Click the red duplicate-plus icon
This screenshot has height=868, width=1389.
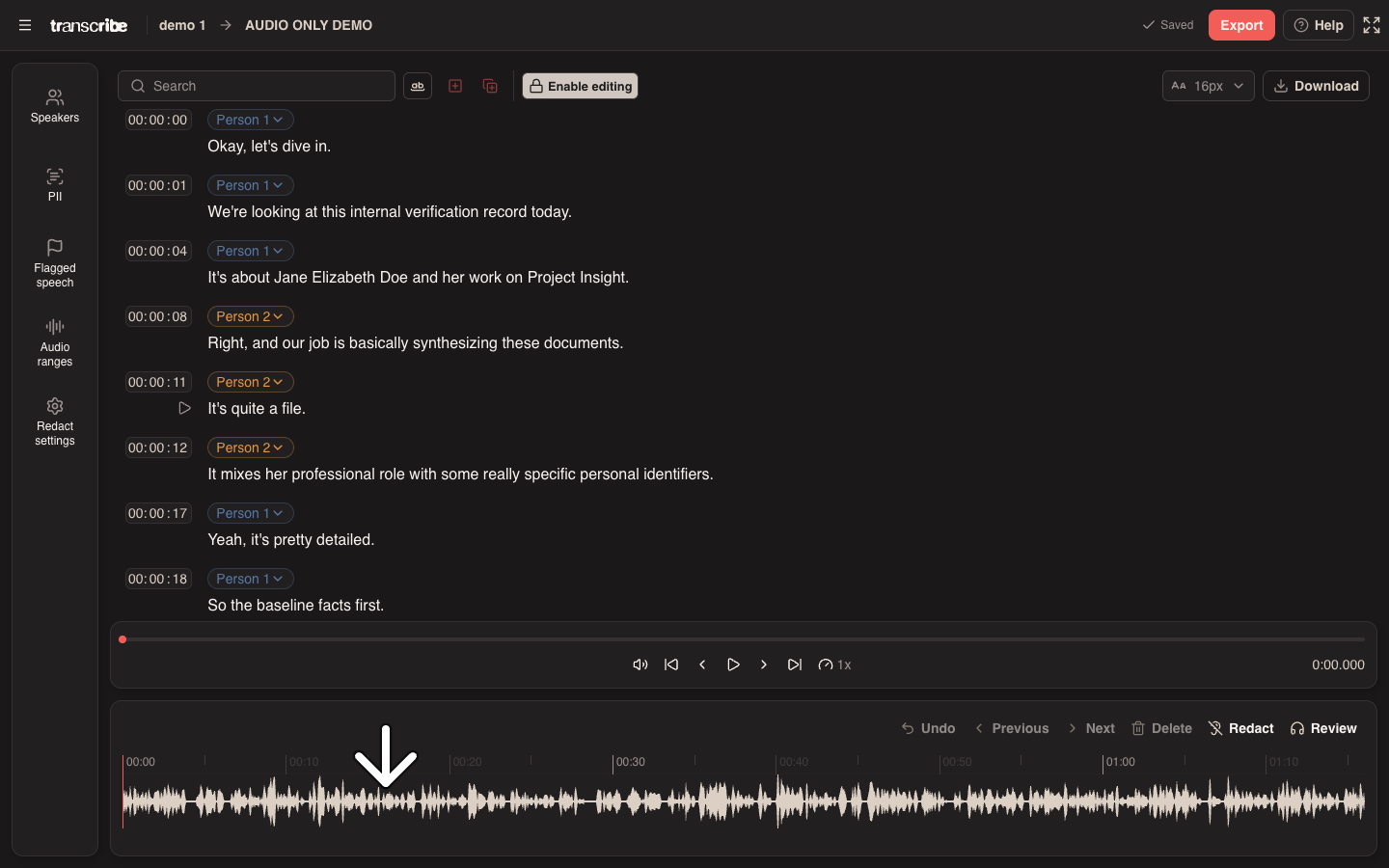(x=490, y=86)
